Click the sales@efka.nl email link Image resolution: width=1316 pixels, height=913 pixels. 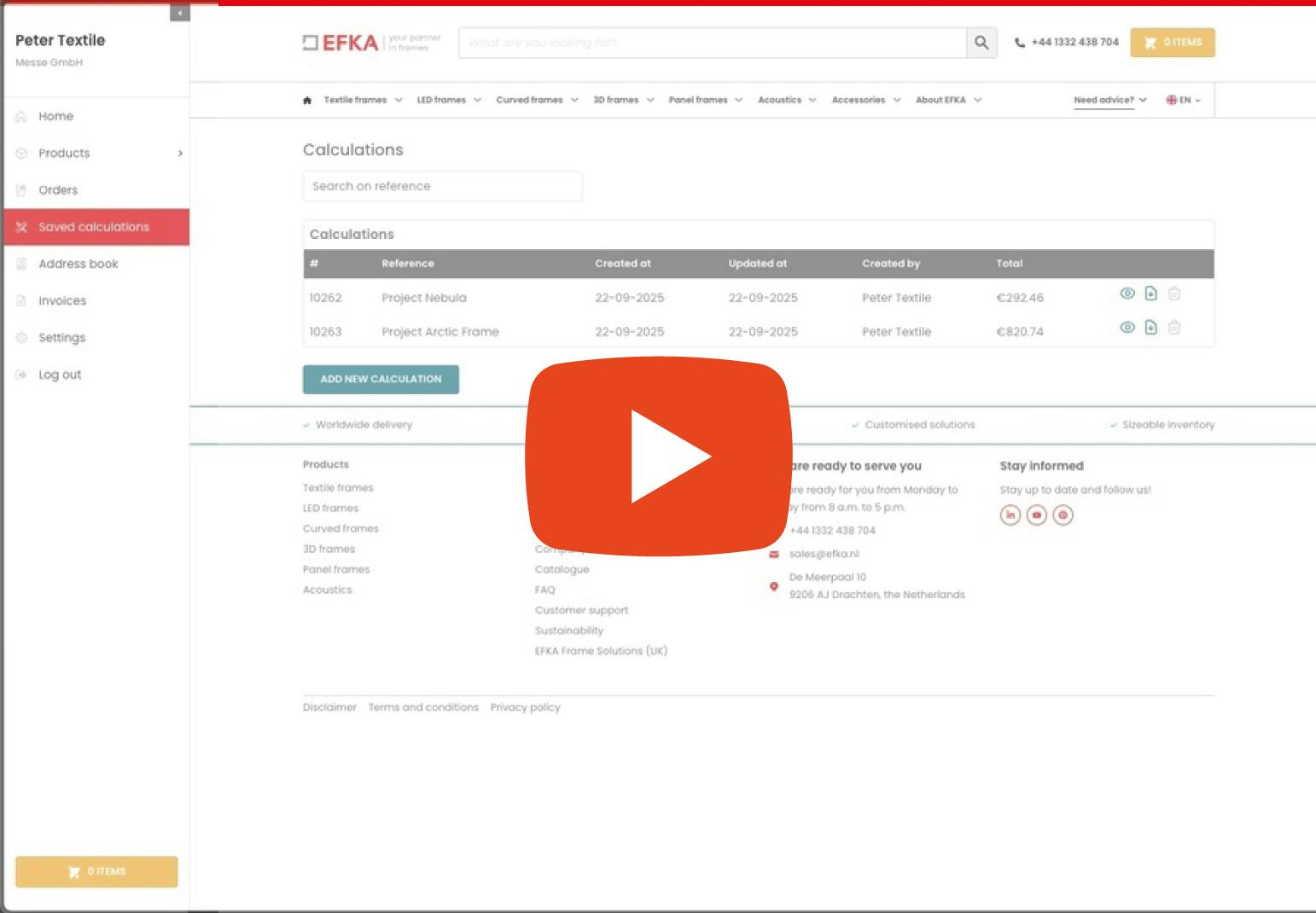click(824, 554)
